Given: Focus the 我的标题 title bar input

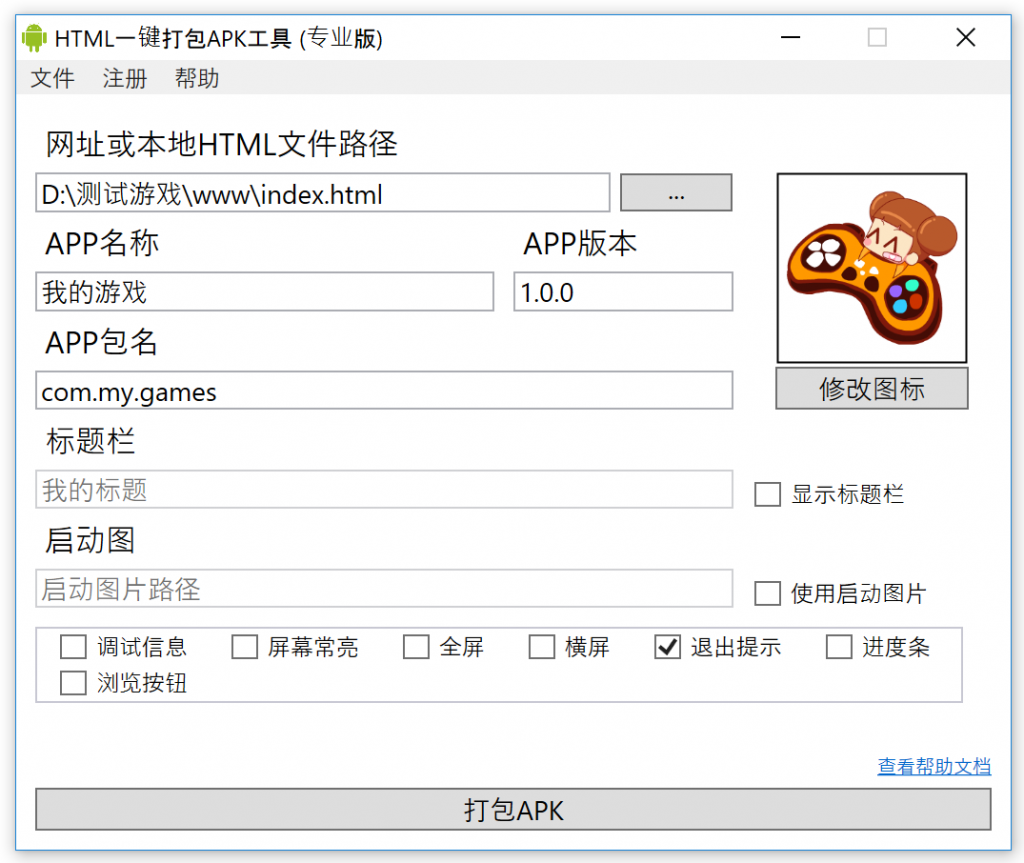Looking at the screenshot, I should pos(384,489).
